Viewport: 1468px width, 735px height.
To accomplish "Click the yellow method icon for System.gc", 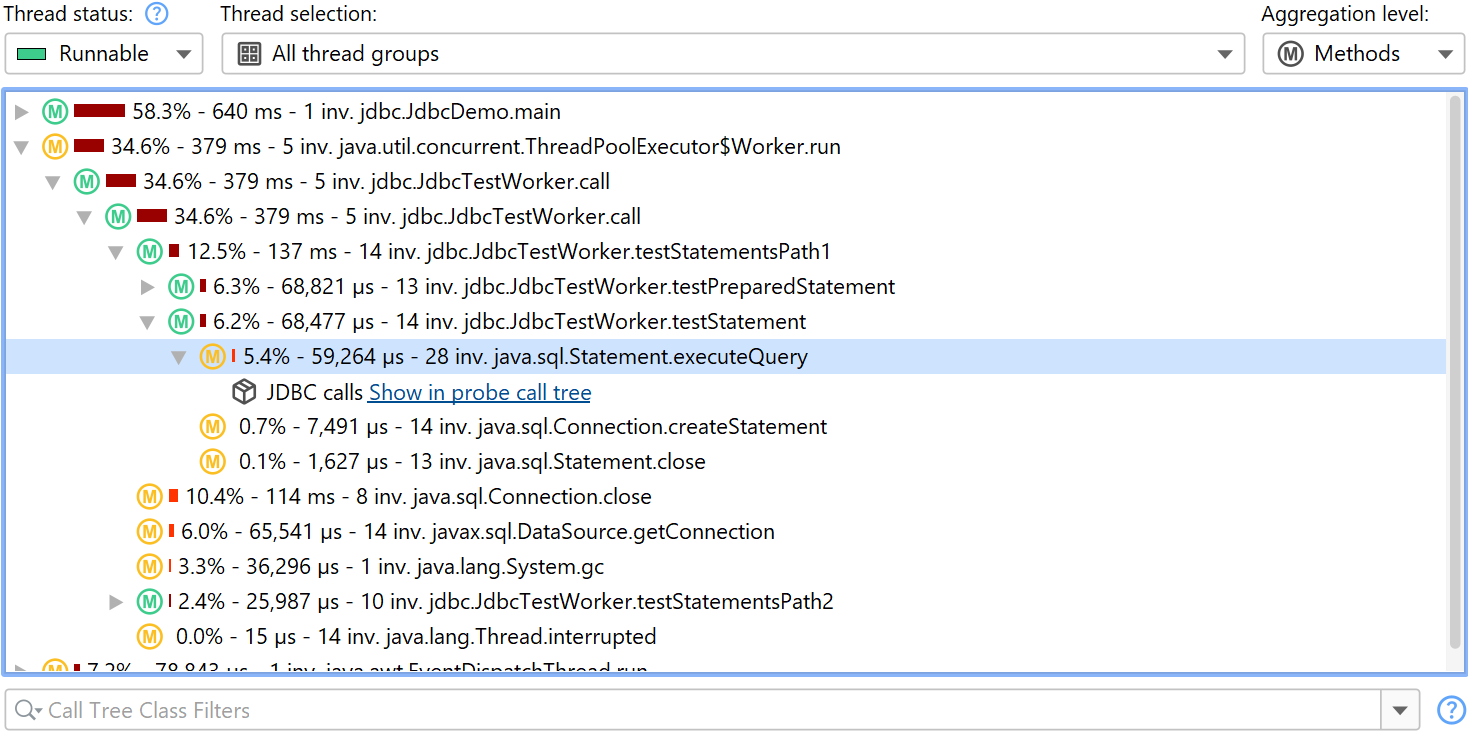I will [150, 567].
